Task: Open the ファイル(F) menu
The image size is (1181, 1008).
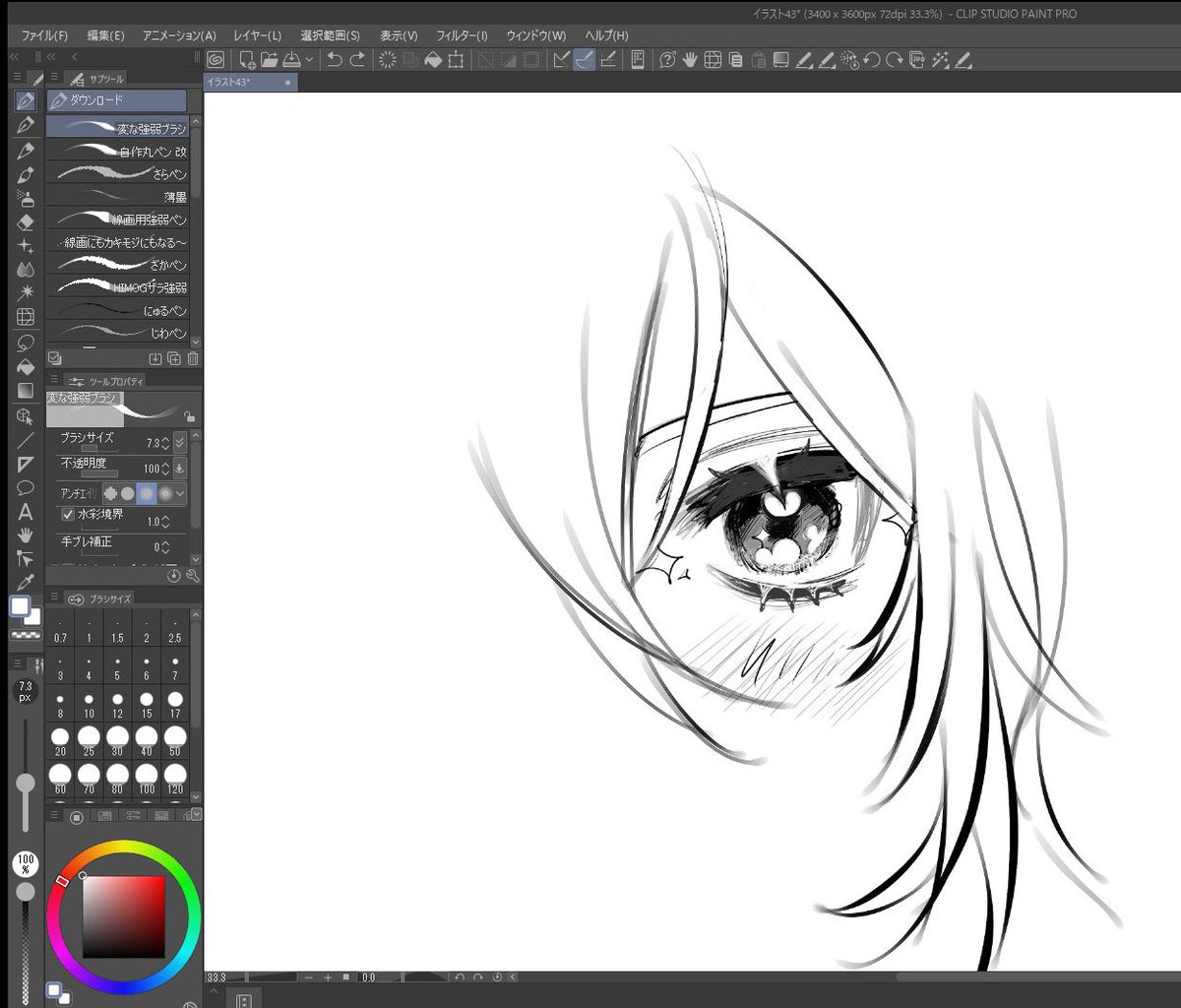Action: [x=45, y=36]
